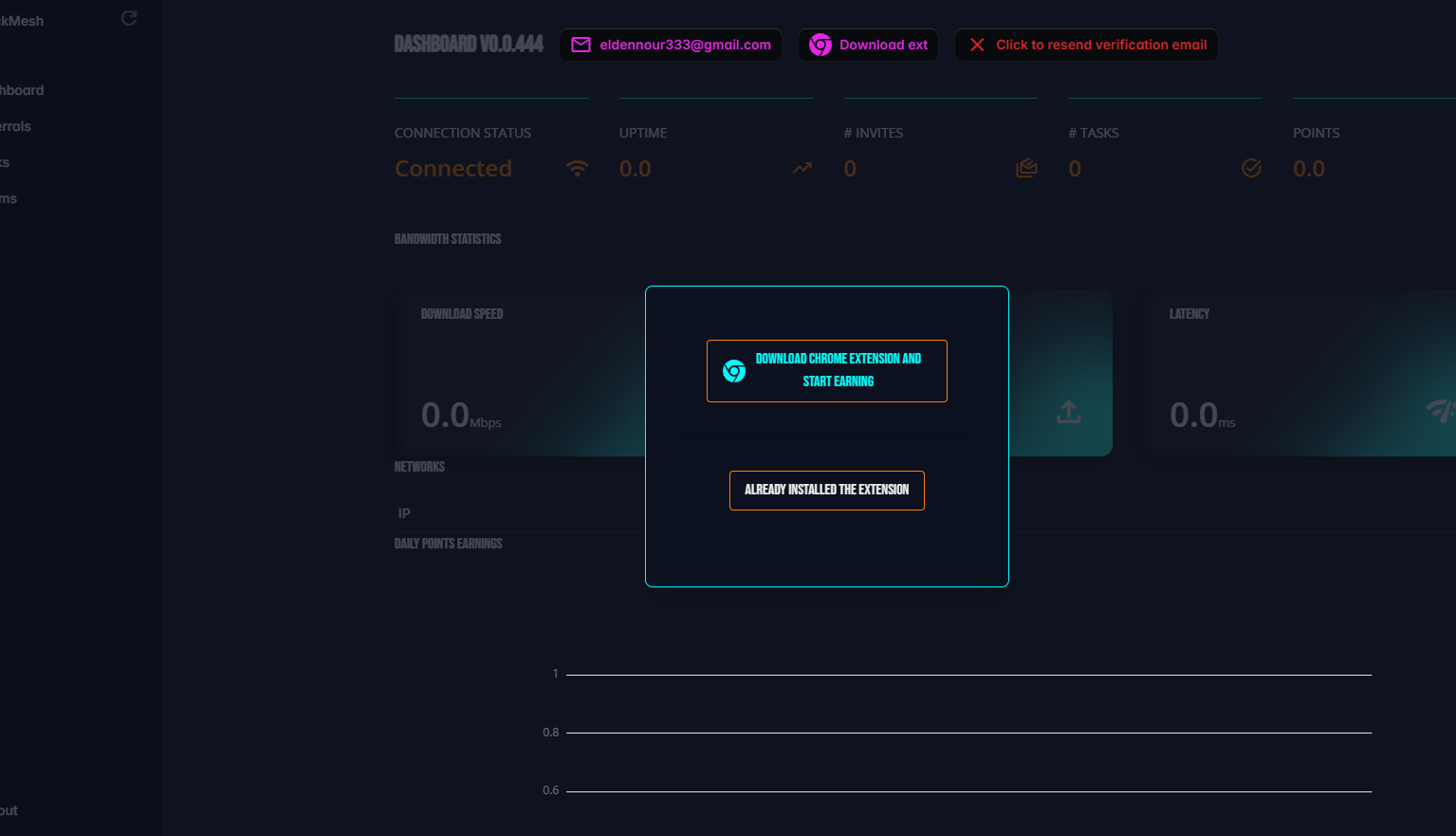Image resolution: width=1456 pixels, height=836 pixels.
Task: Select the sidebar item ending in 'ms'
Action: click(9, 198)
